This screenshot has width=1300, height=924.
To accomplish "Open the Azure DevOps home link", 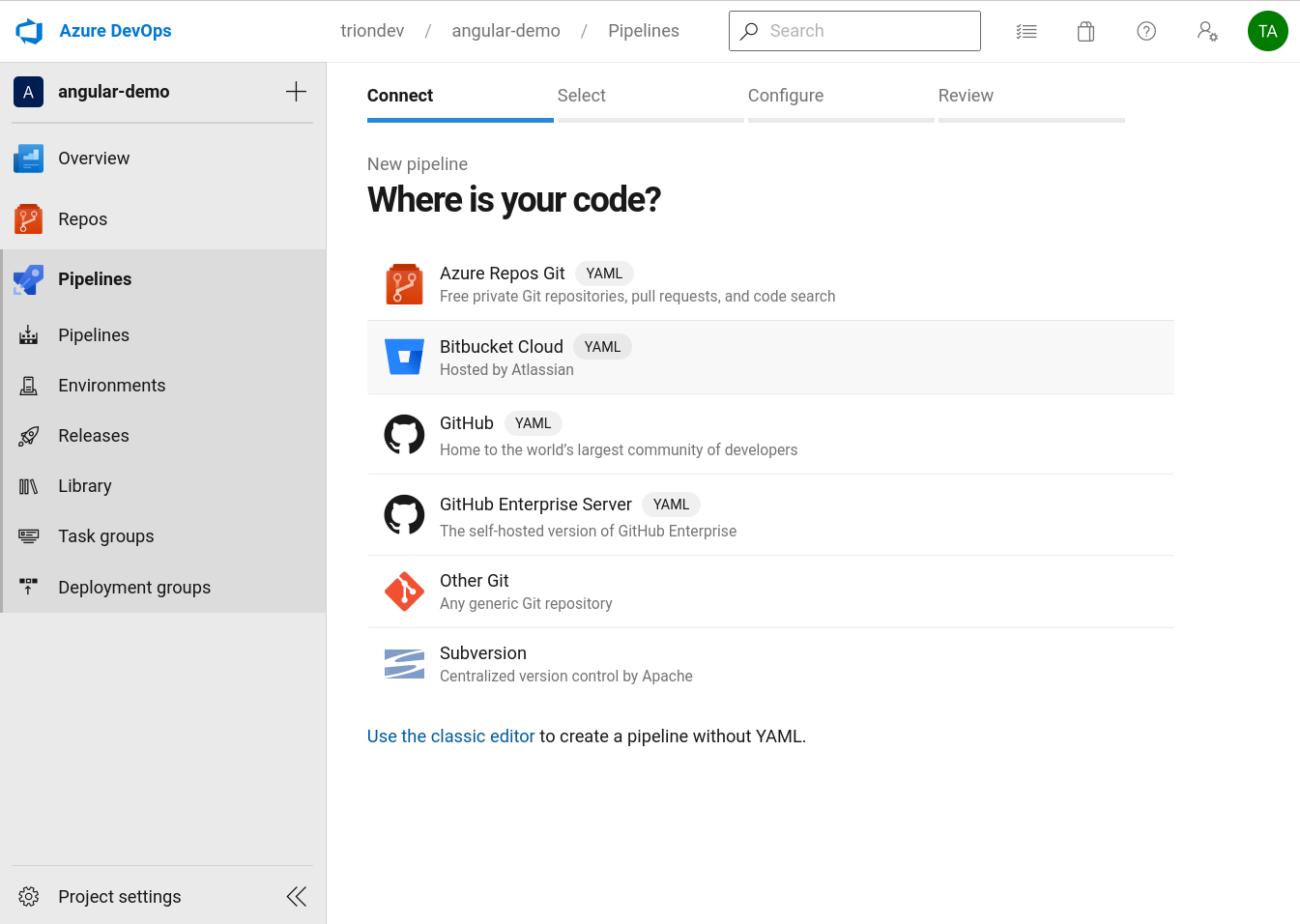I will (x=115, y=31).
